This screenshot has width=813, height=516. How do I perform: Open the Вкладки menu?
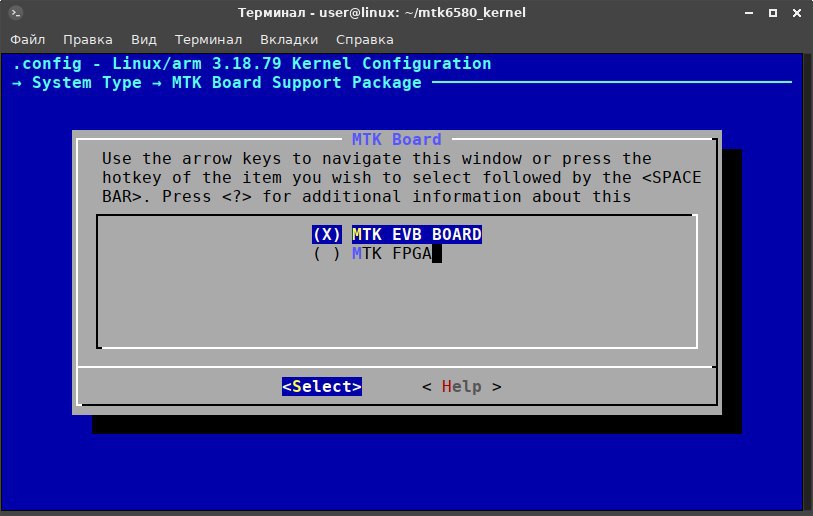[289, 40]
